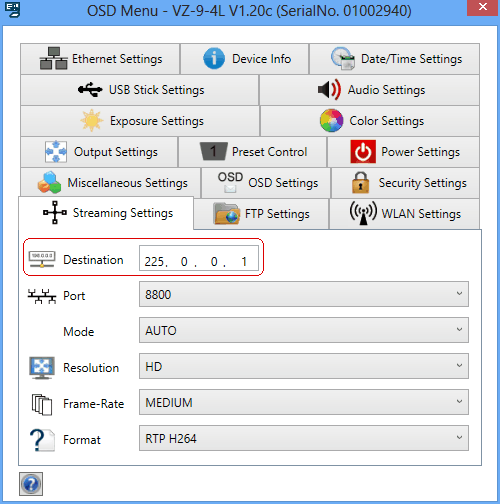This screenshot has width=500, height=504.
Task: Open the Exposure Settings tab
Action: coord(140,121)
